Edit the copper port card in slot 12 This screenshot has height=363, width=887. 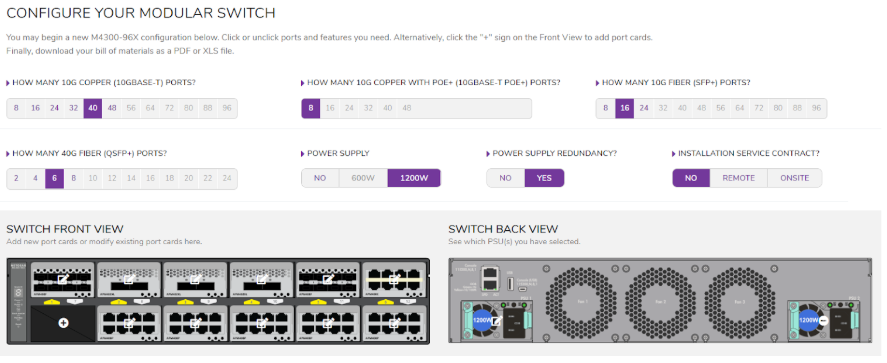click(394, 323)
